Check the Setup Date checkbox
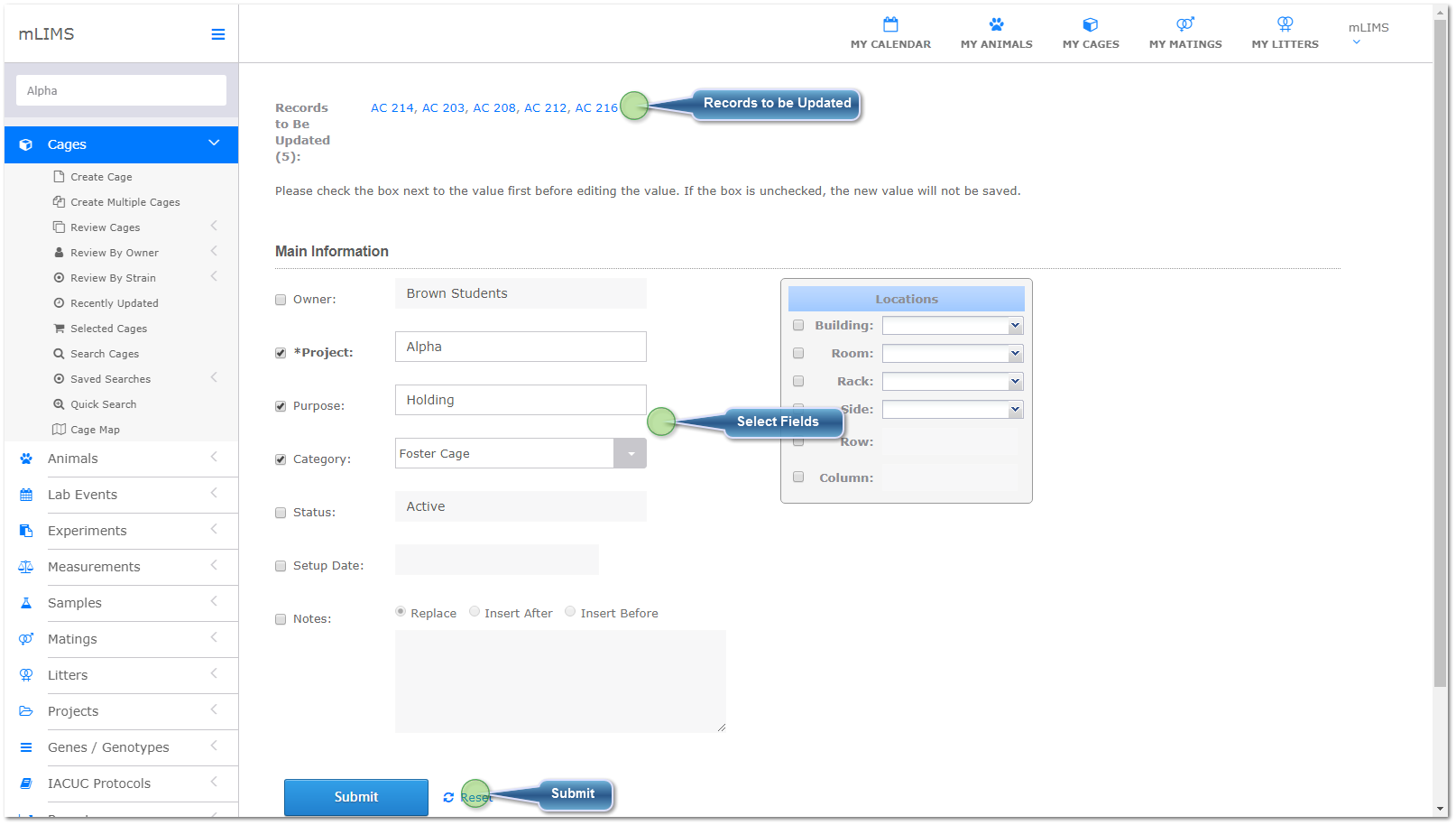 tap(281, 566)
